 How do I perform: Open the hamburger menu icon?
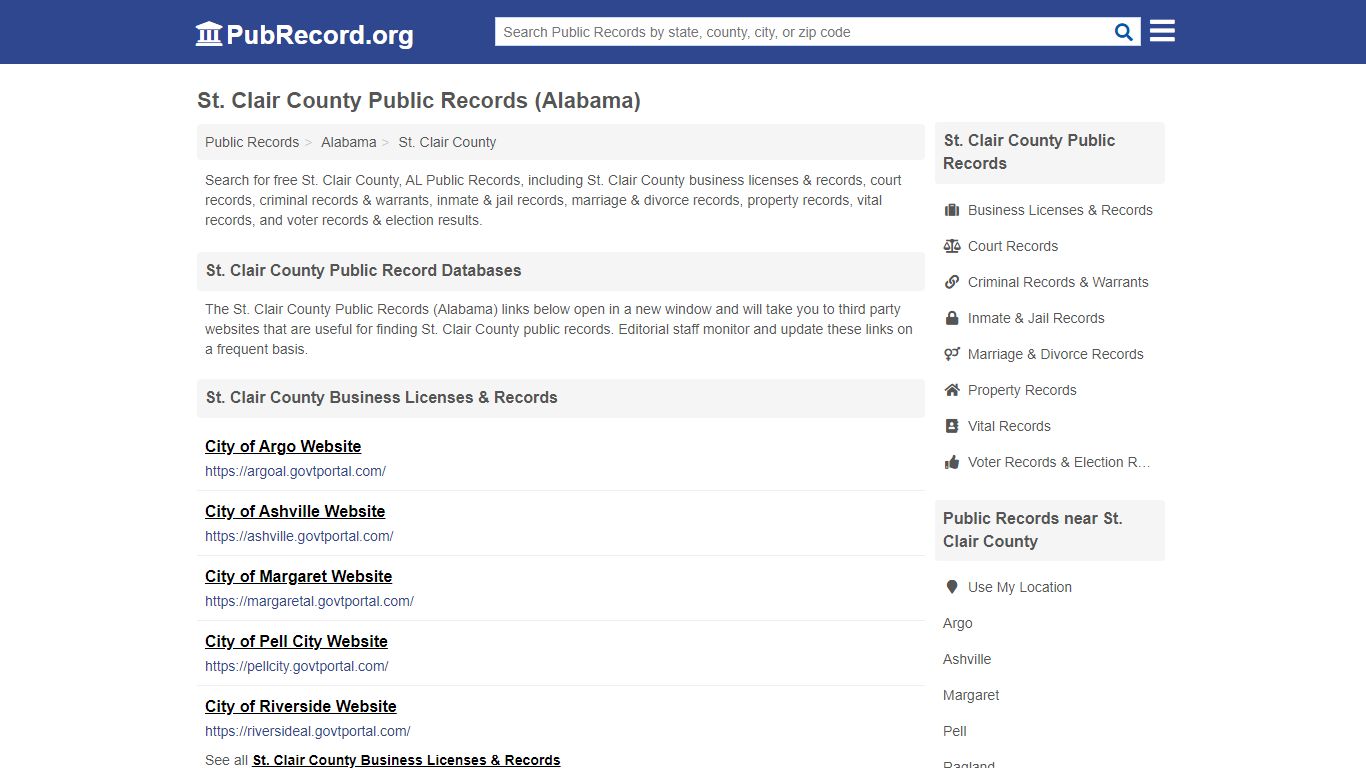1162,31
